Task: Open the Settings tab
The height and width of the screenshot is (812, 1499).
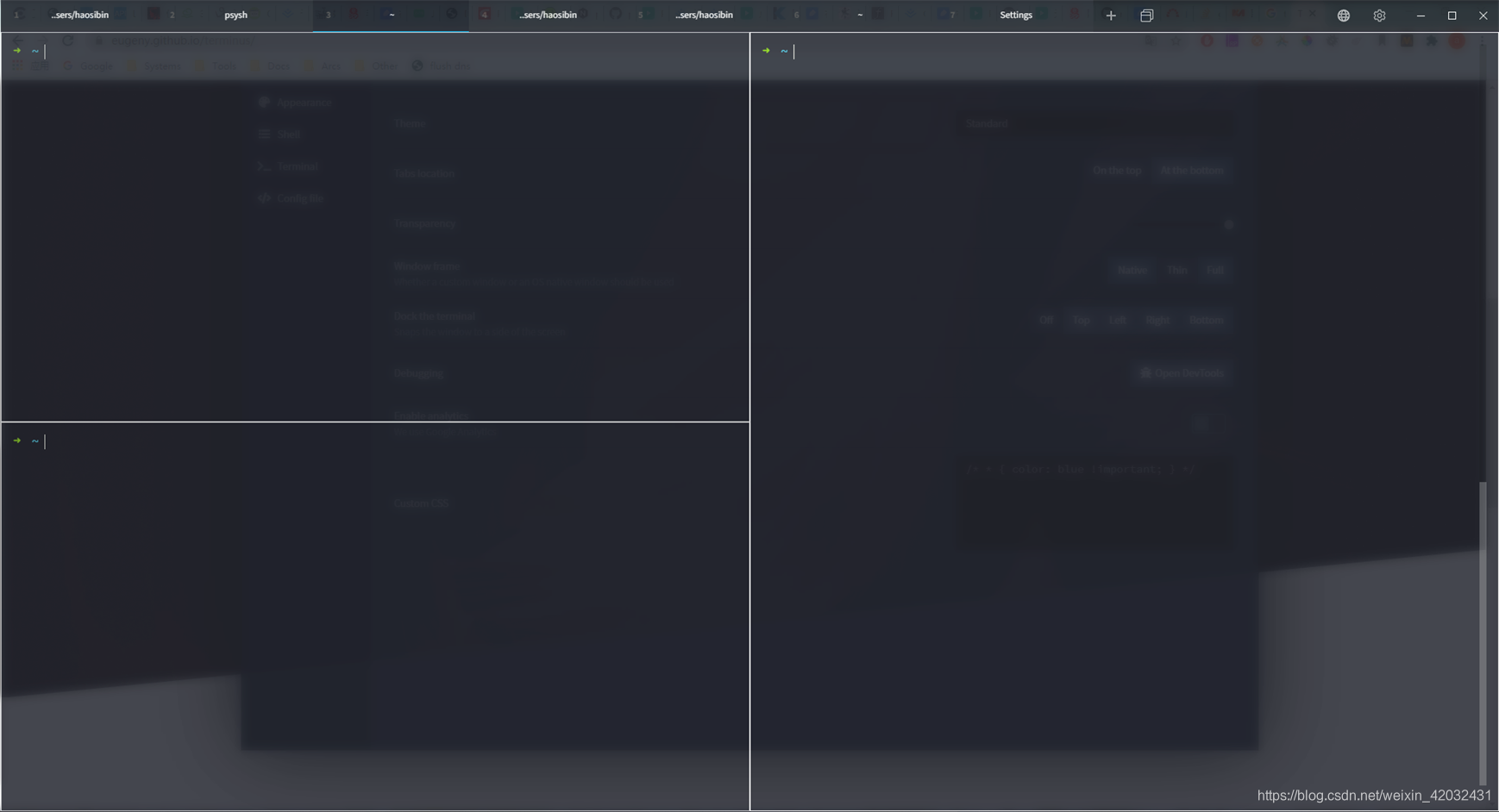Action: pos(1015,16)
